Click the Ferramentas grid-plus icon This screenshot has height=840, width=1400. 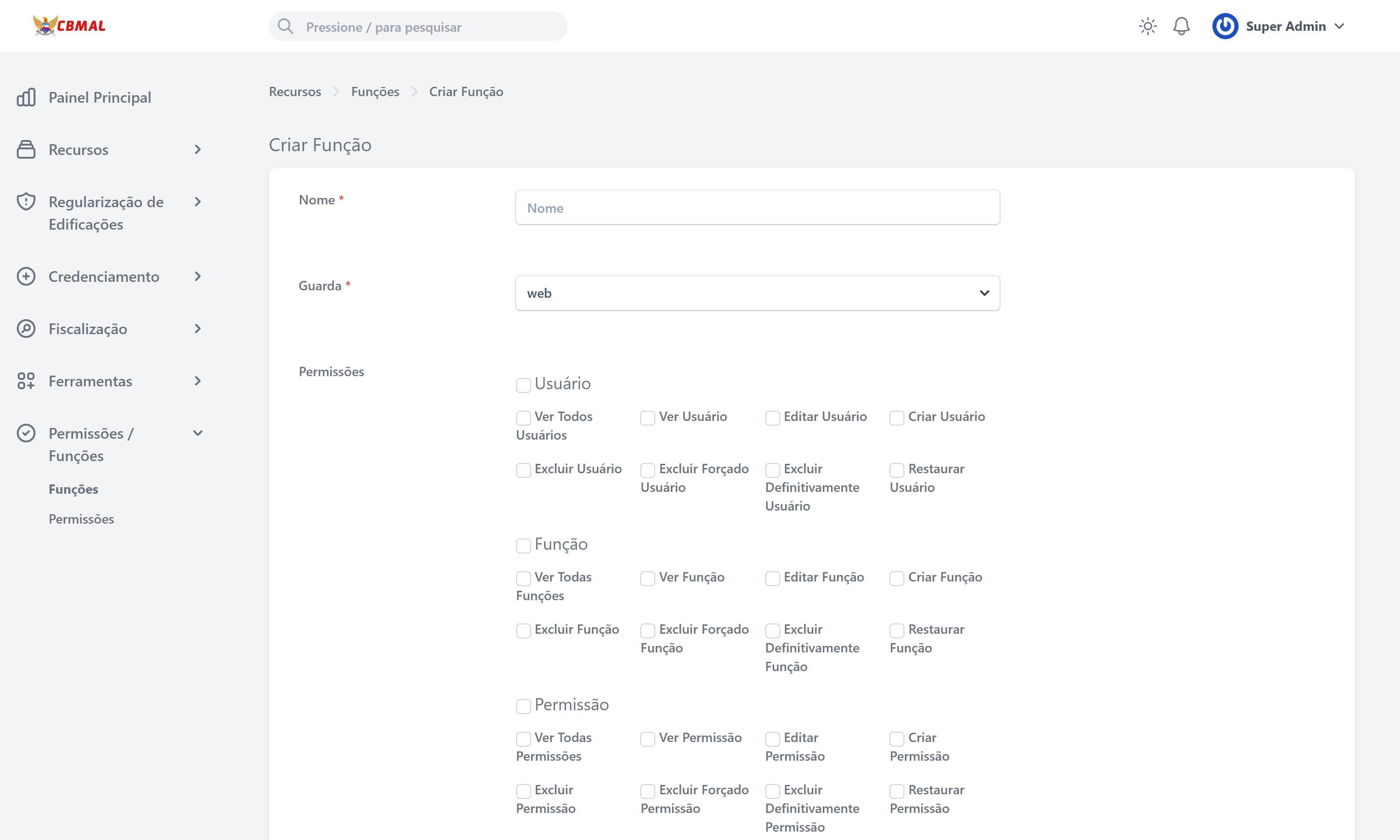(26, 381)
